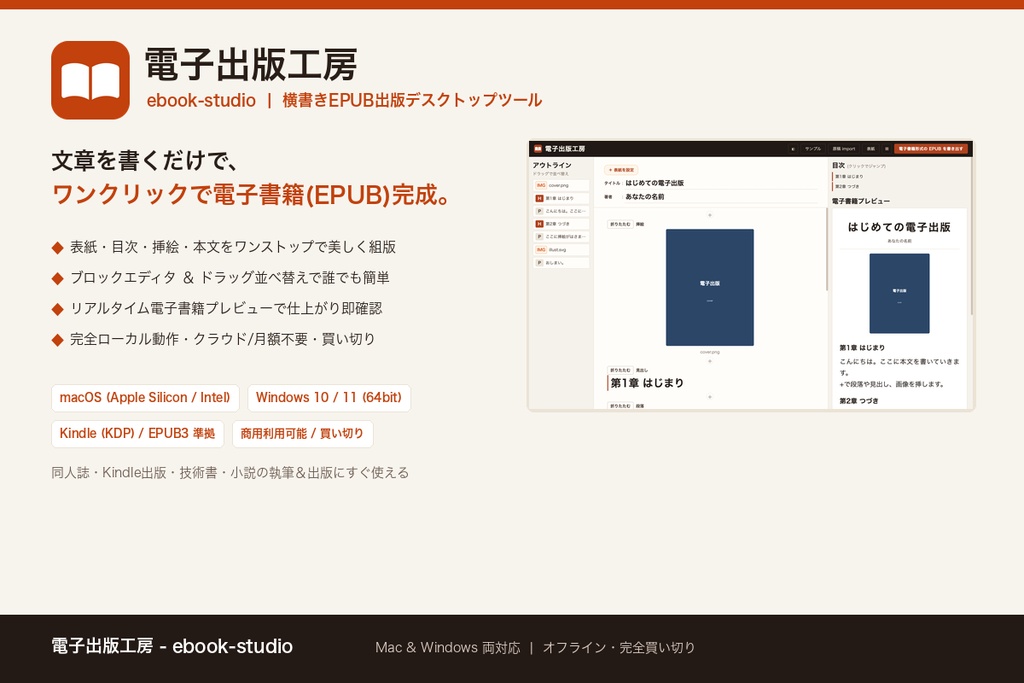Viewport: 1024px width, 683px height.
Task: Select illust.svg in the outline list
Action: click(561, 249)
